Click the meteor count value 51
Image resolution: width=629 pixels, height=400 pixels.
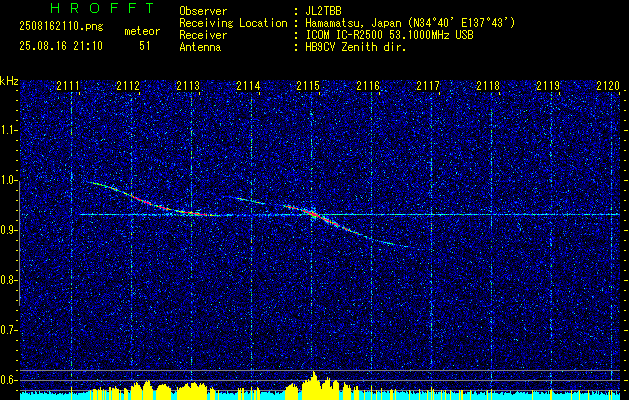145,46
